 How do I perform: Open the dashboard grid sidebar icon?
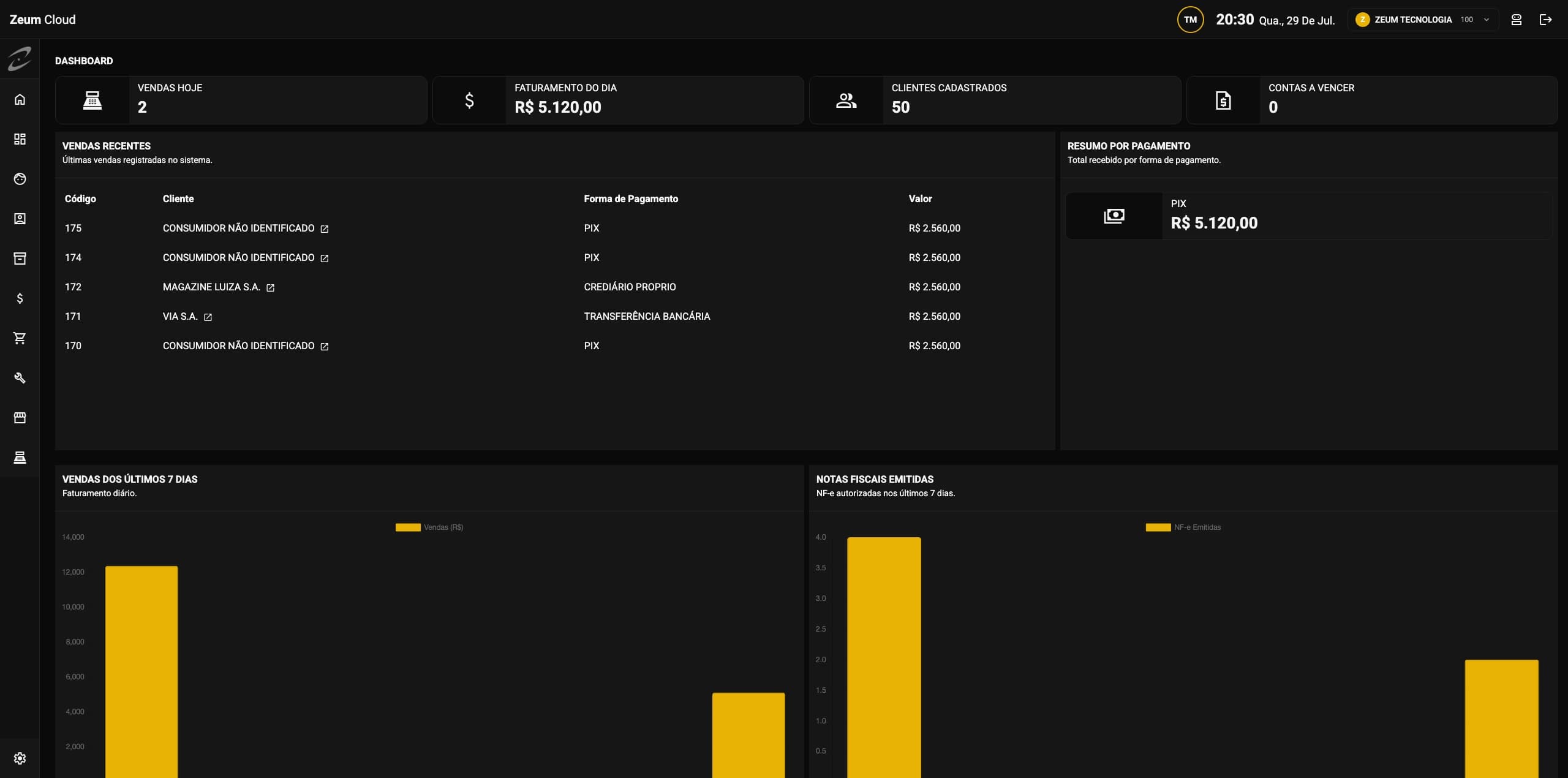tap(20, 139)
